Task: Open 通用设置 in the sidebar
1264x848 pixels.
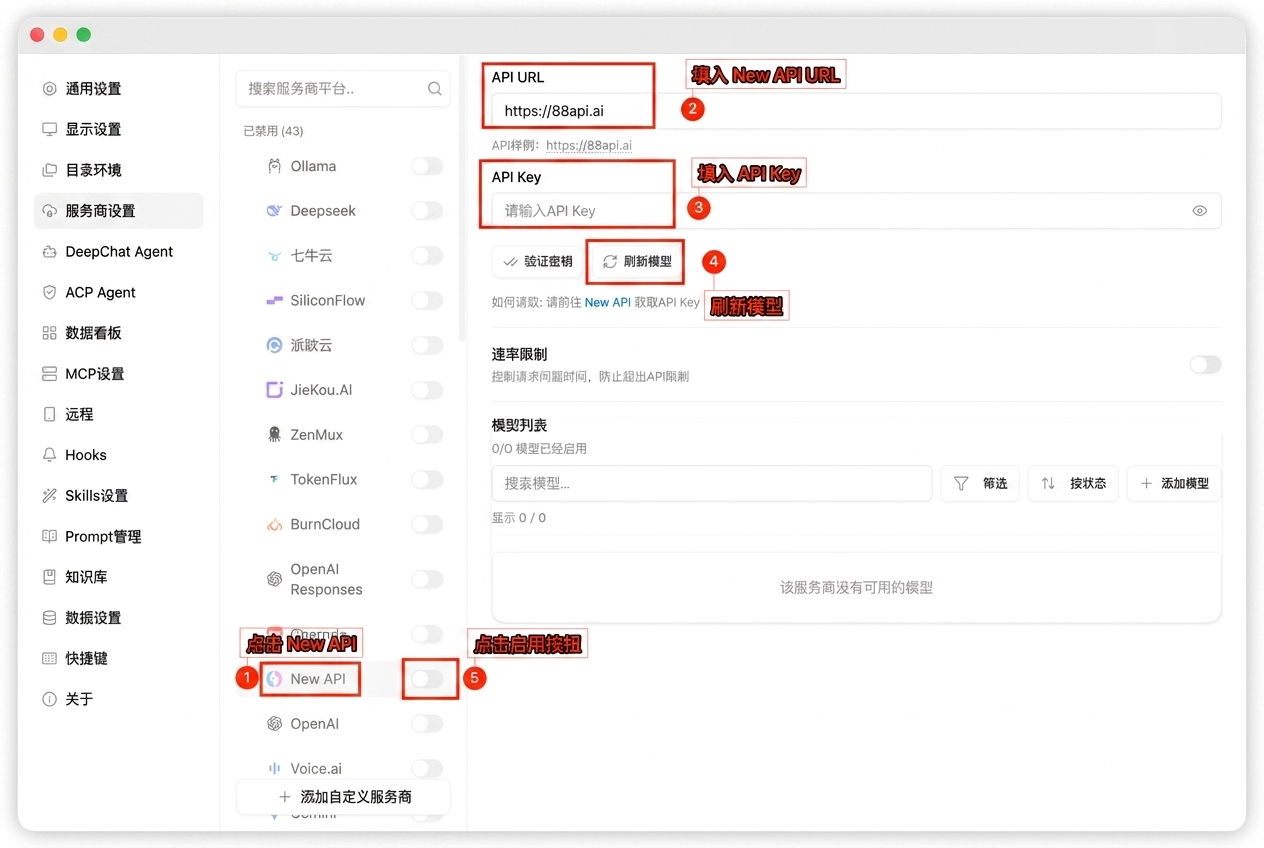Action: (x=118, y=89)
